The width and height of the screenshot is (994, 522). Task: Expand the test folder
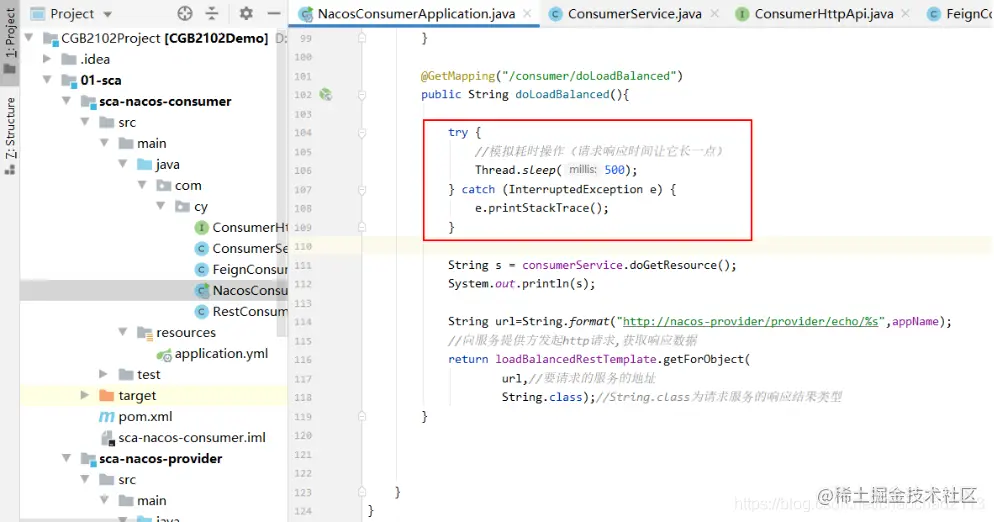[104, 374]
